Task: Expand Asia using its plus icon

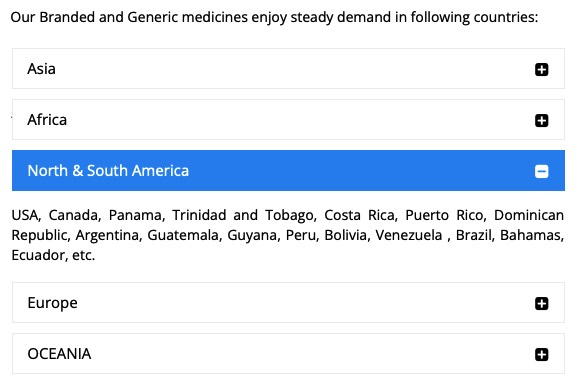Action: 541,69
